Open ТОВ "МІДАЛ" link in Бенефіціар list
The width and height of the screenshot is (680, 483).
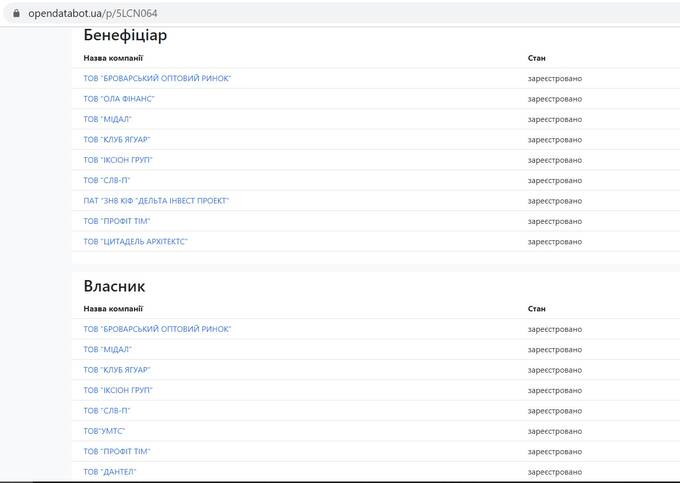tap(108, 119)
